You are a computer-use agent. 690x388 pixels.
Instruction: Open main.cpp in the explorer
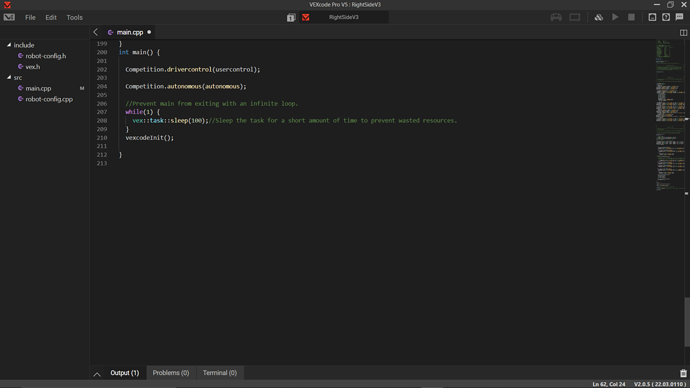pos(38,88)
